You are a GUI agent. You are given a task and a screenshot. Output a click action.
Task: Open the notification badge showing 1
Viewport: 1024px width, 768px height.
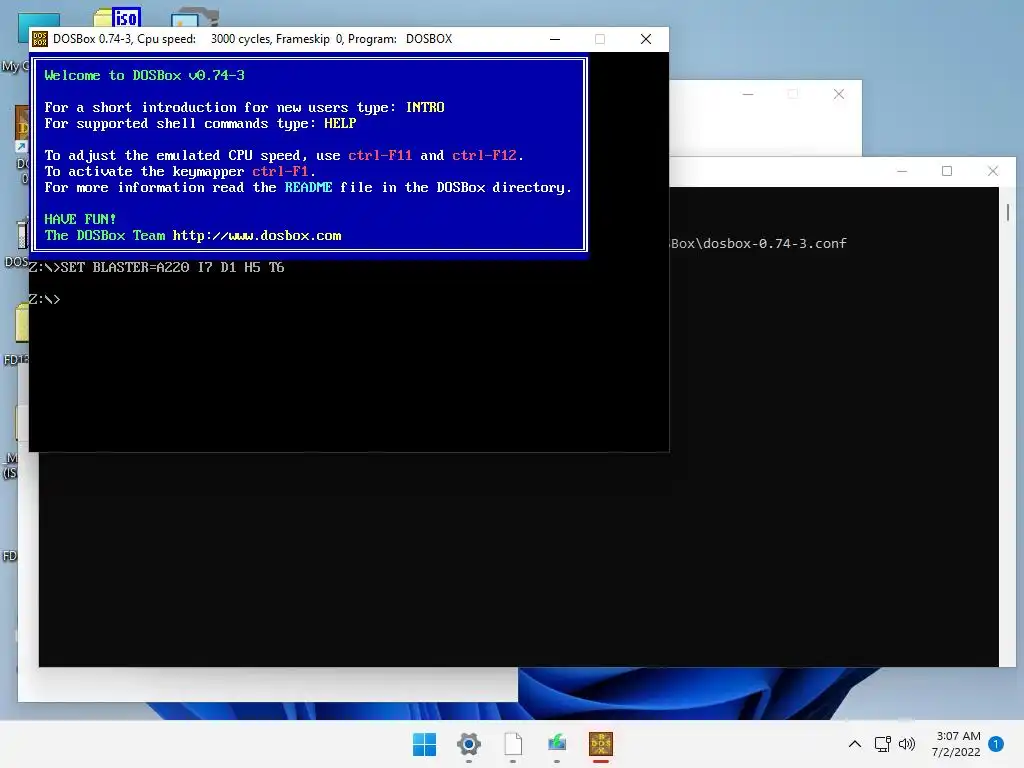(996, 744)
